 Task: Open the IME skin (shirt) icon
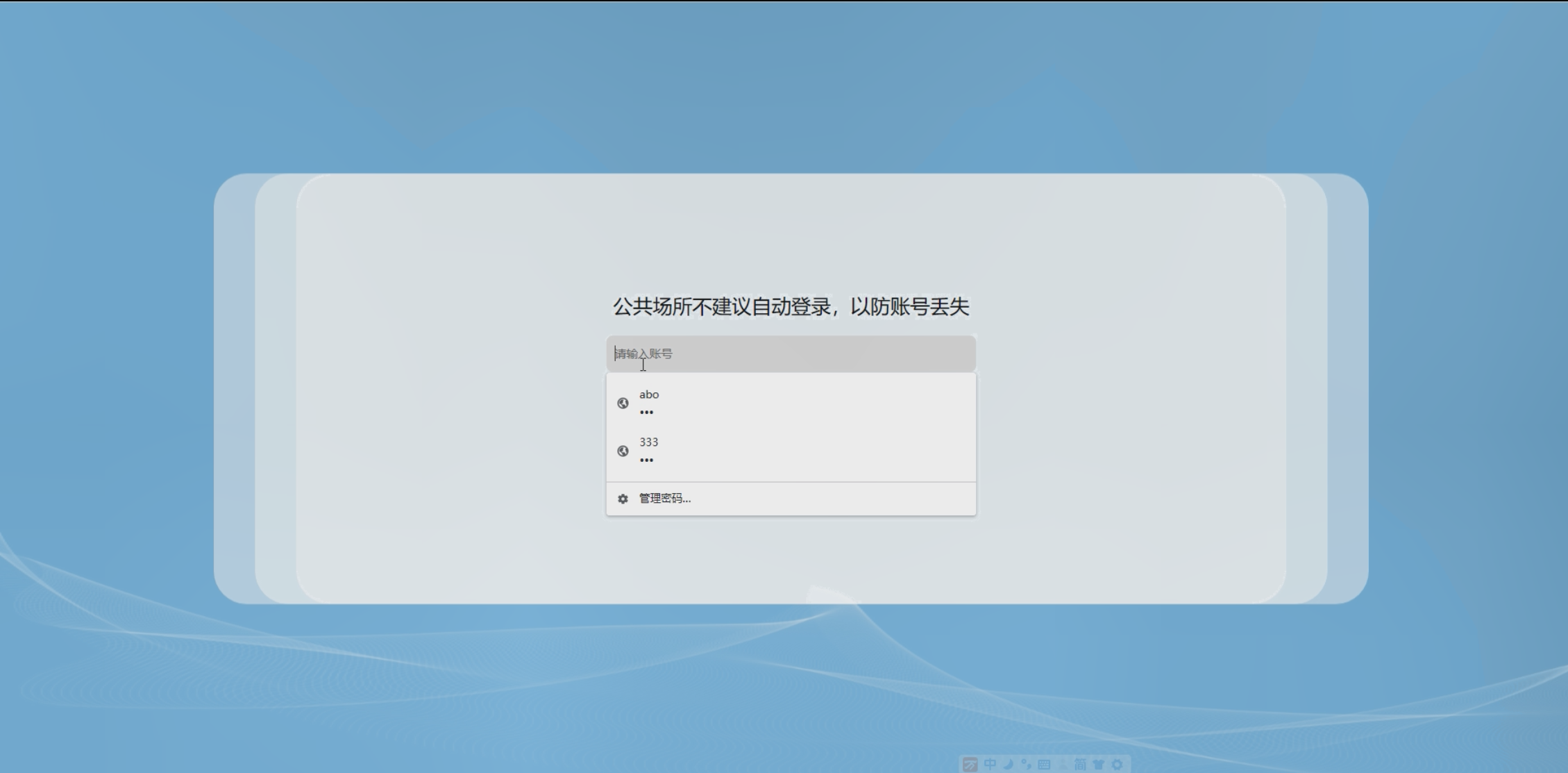click(x=1099, y=765)
